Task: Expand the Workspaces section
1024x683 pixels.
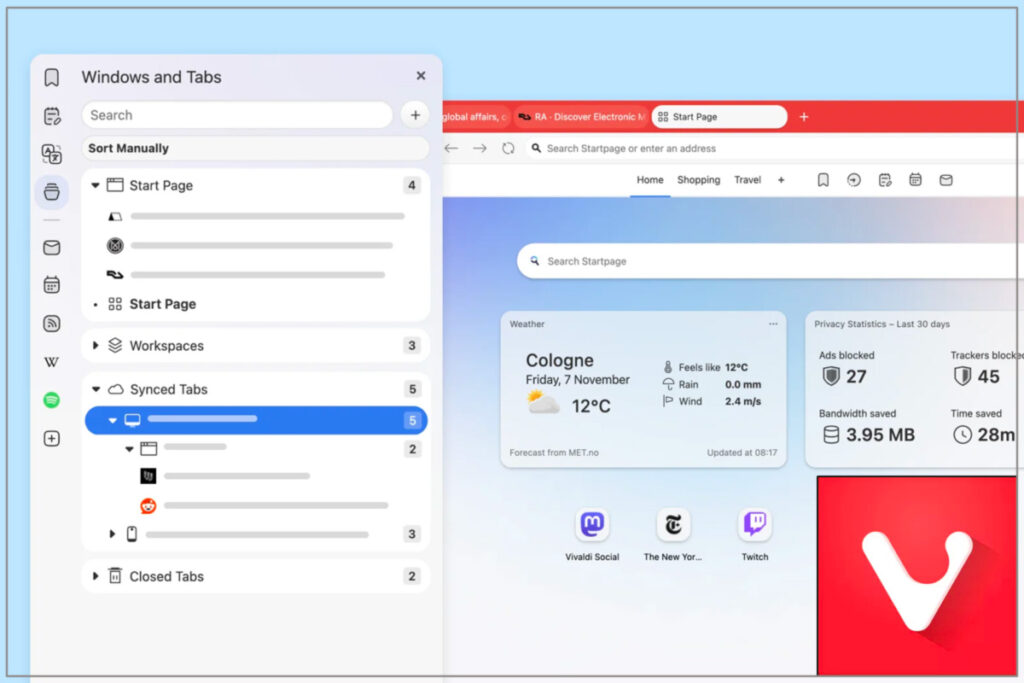Action: tap(96, 346)
